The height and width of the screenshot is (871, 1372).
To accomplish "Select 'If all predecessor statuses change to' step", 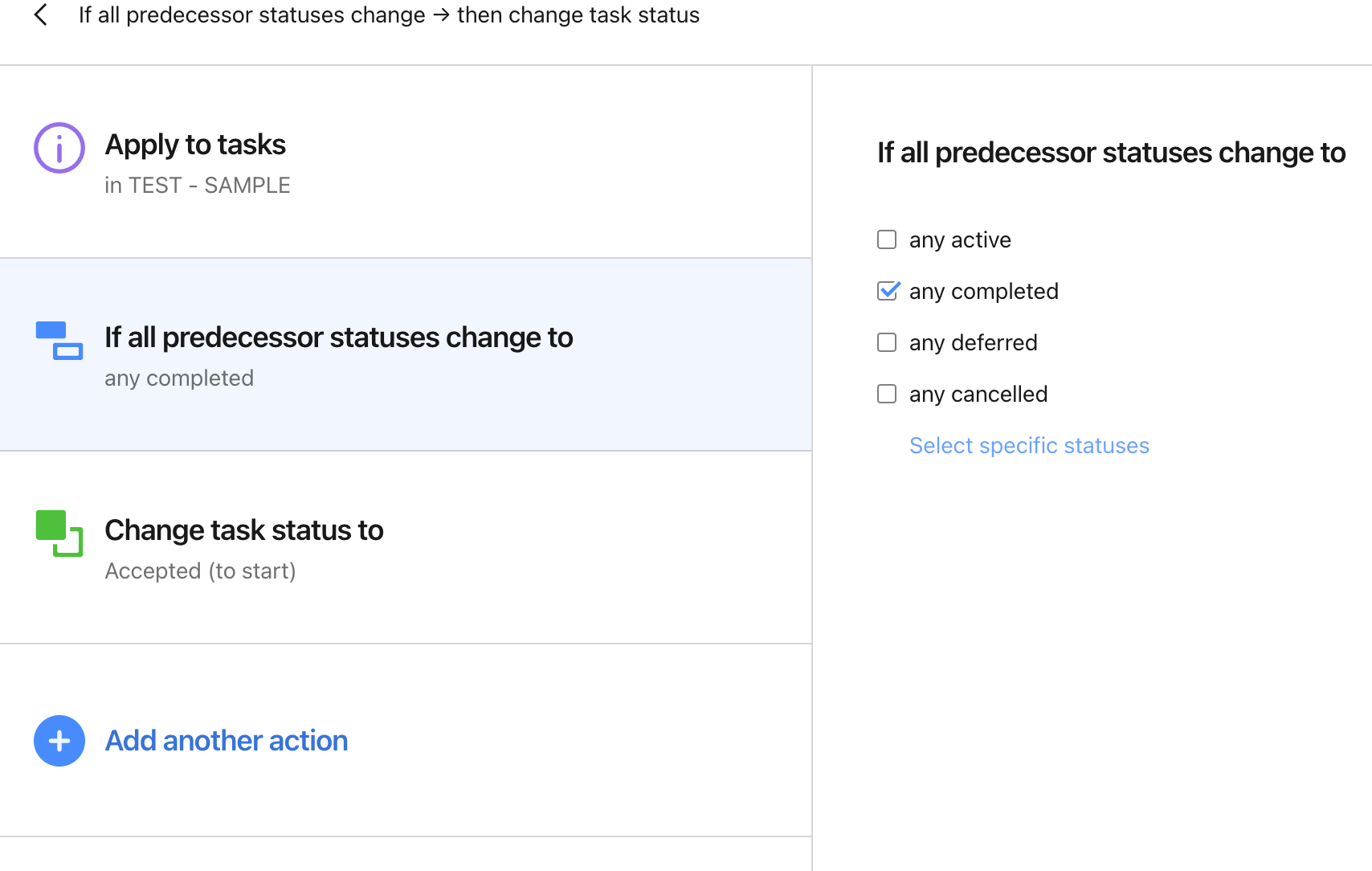I will (x=338, y=337).
